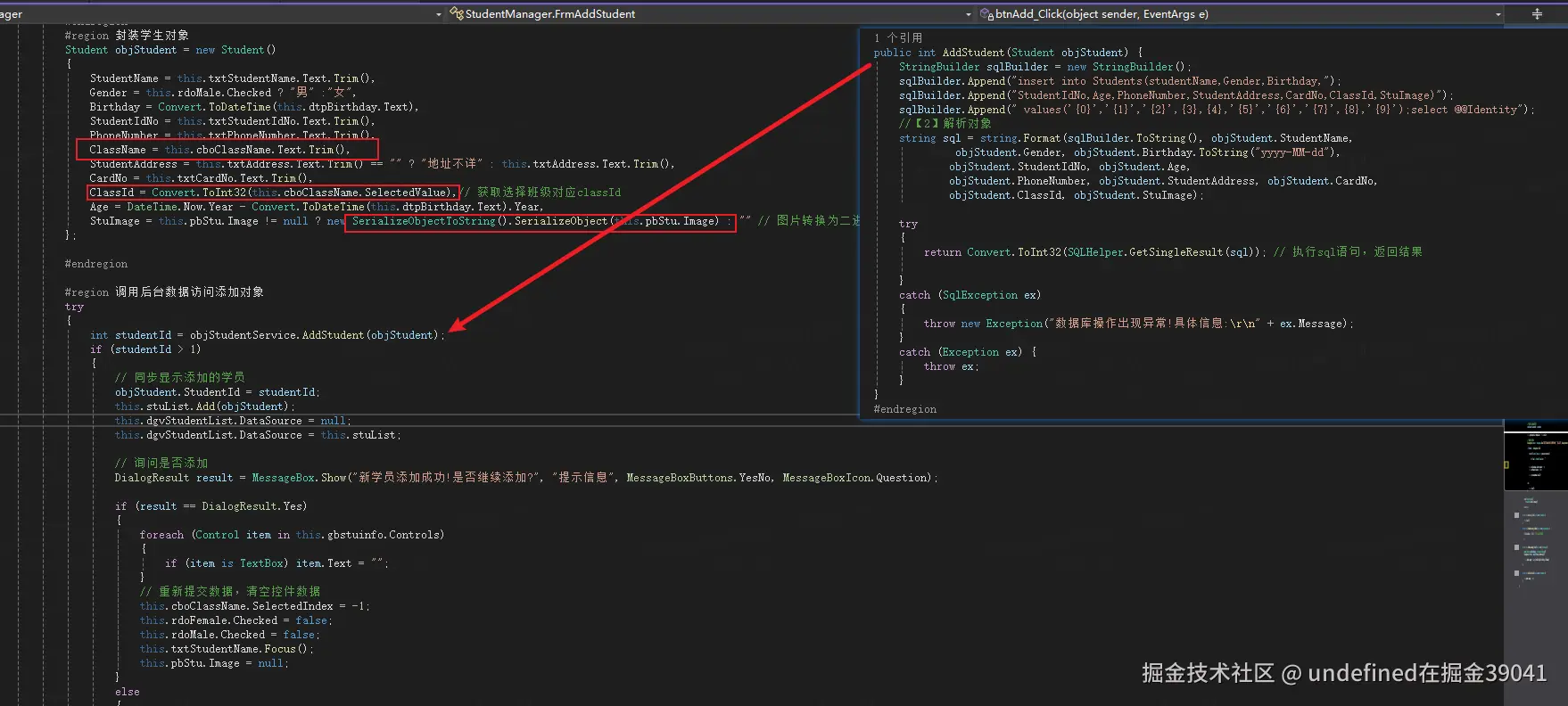Click the 'StudentIdNo = this.txtStudentIdNo' line
Image resolution: width=1568 pixels, height=706 pixels.
(x=233, y=121)
